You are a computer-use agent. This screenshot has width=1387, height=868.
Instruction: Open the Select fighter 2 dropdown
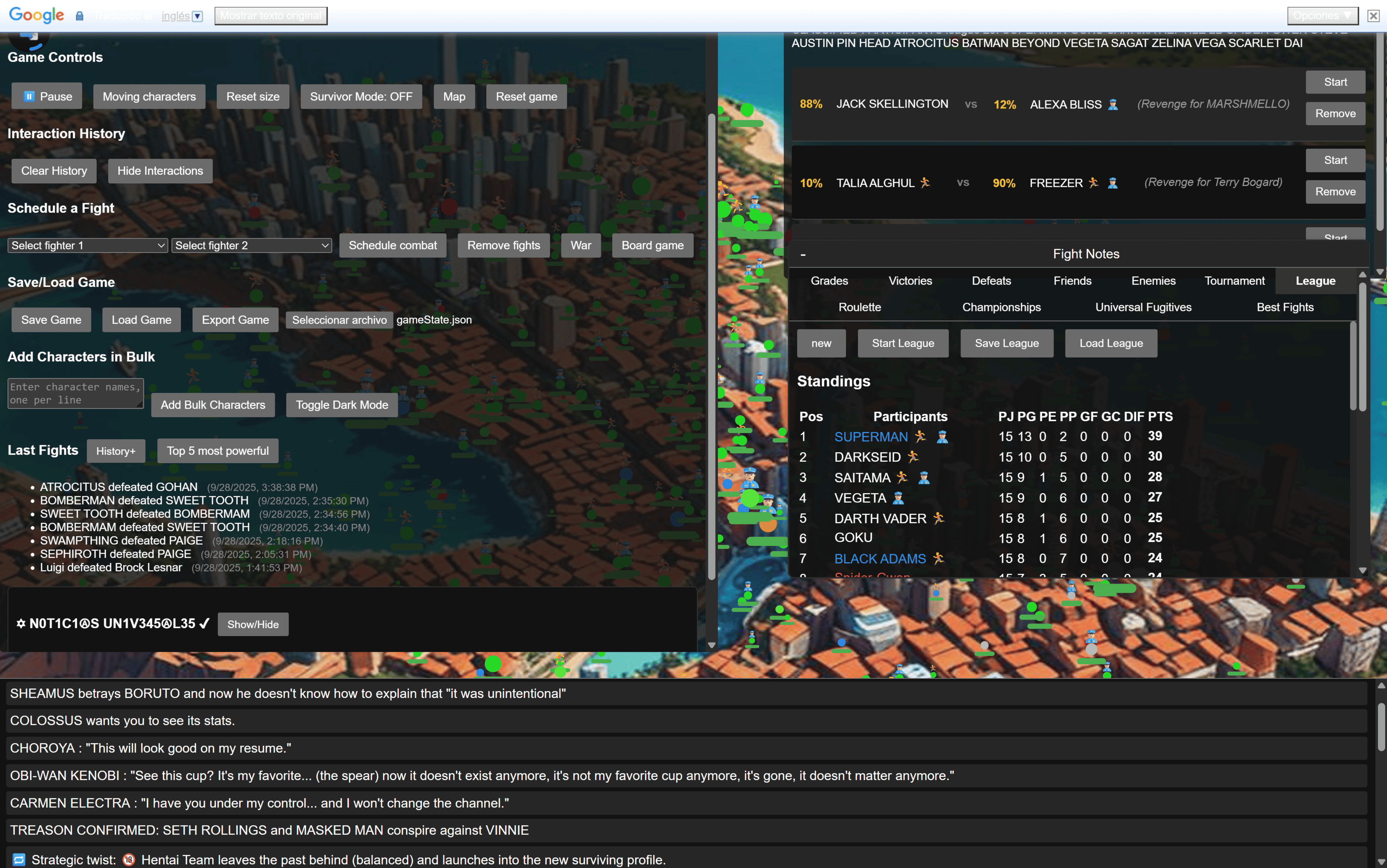click(252, 246)
